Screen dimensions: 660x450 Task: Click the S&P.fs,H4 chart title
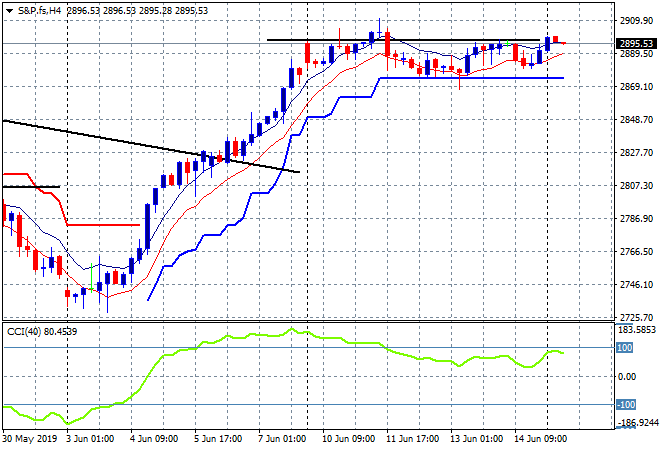coord(39,11)
